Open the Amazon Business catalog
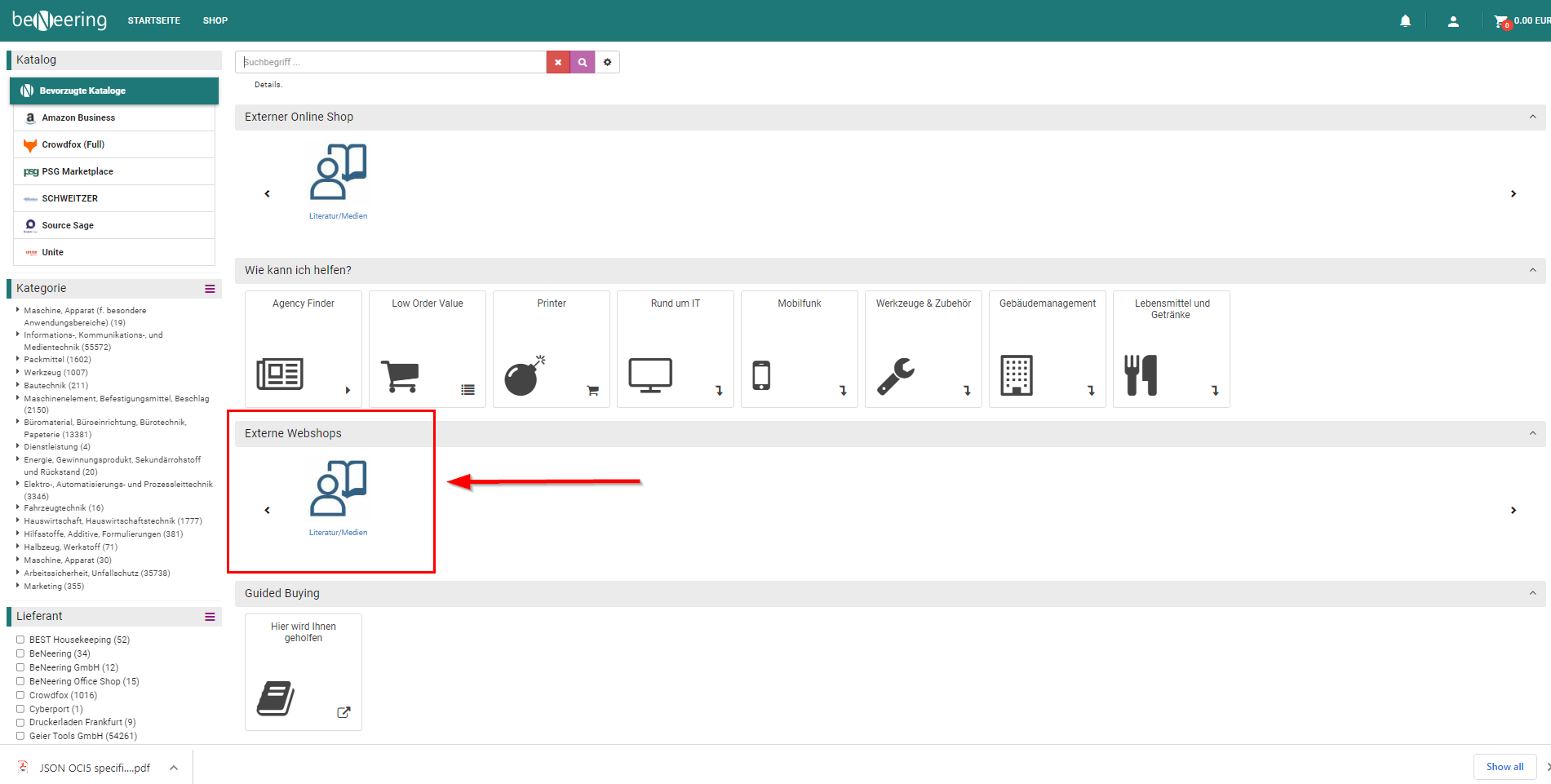This screenshot has width=1551, height=784. pyautogui.click(x=78, y=117)
